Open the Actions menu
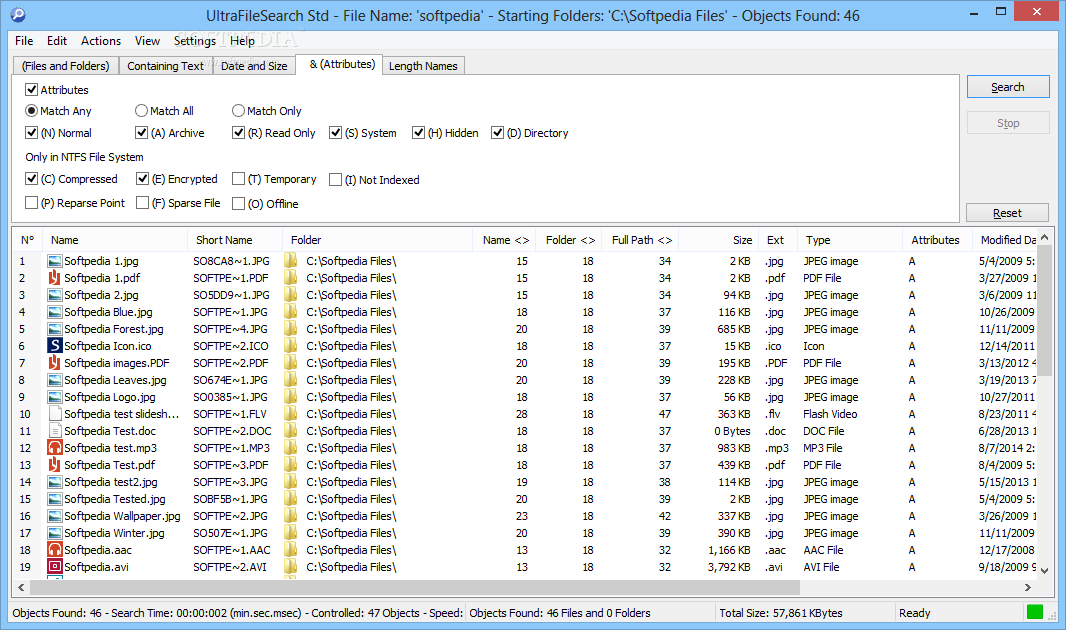The image size is (1066, 630). tap(101, 41)
